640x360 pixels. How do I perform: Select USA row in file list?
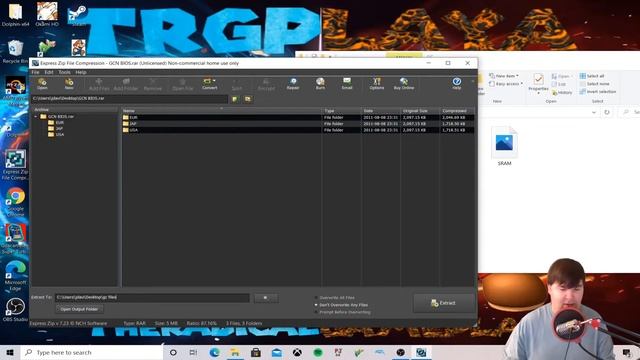tap(298, 130)
